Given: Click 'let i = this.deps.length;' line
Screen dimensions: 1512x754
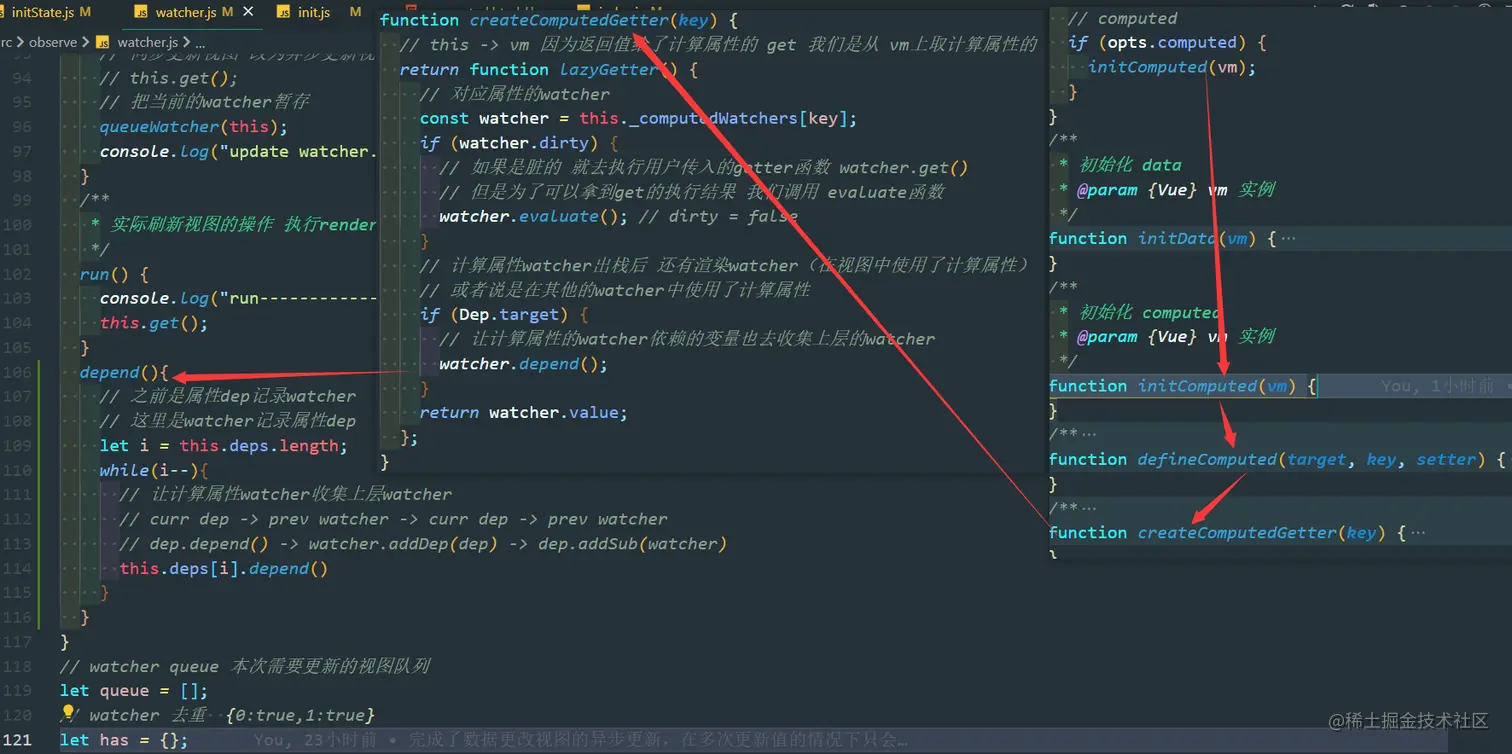Looking at the screenshot, I should pos(224,446).
